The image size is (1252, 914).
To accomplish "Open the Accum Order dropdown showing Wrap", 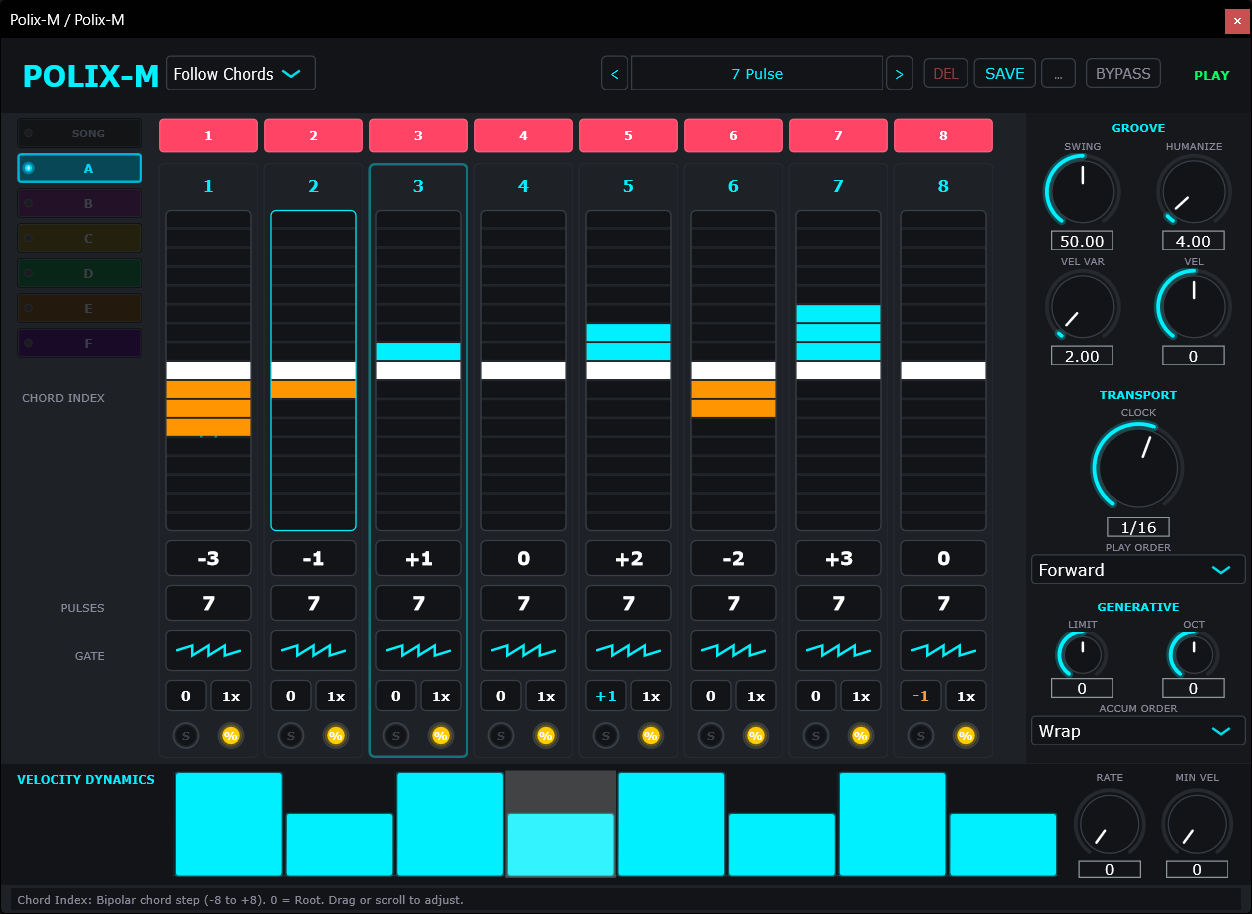I will coord(1138,730).
